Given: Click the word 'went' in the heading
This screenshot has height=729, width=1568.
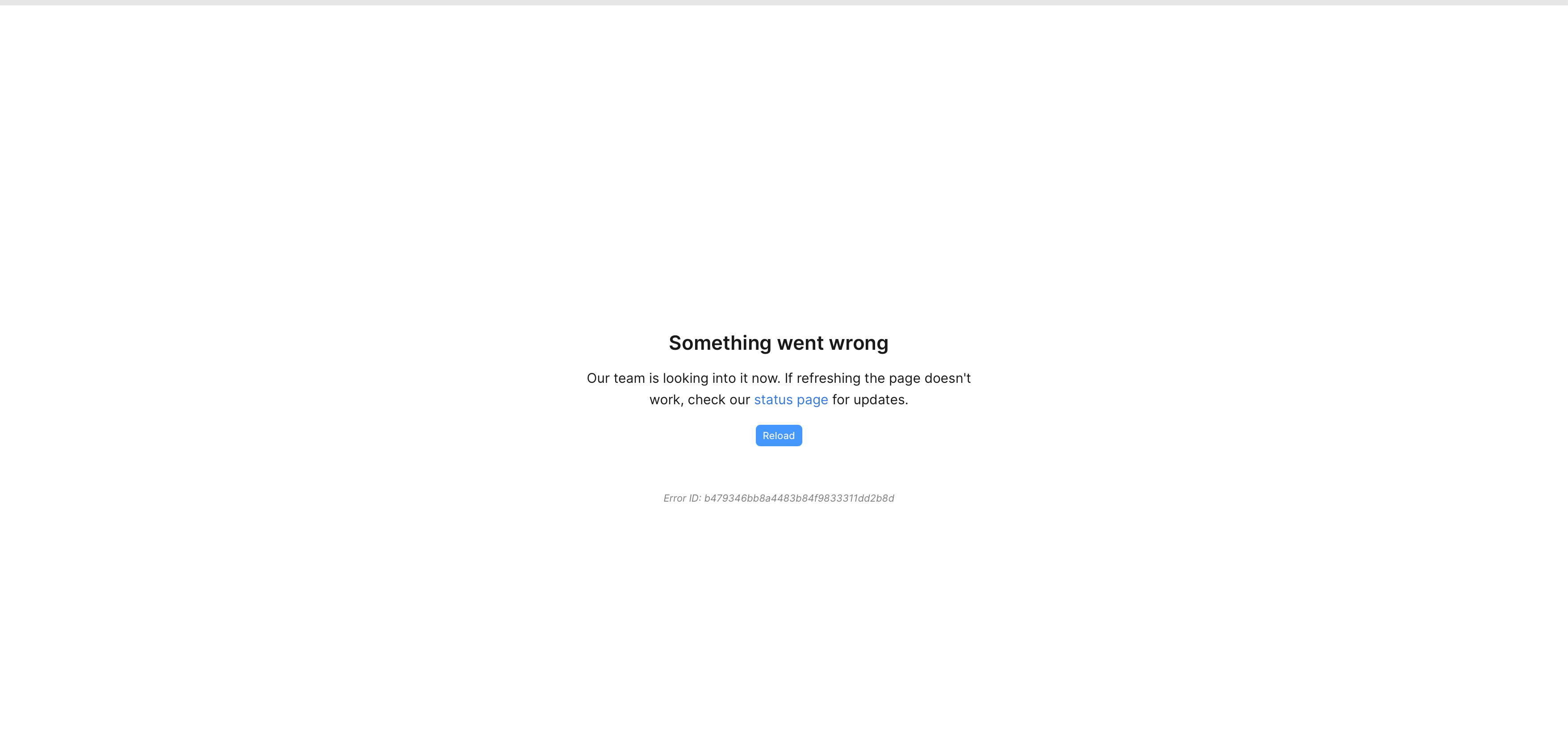Looking at the screenshot, I should click(x=800, y=344).
